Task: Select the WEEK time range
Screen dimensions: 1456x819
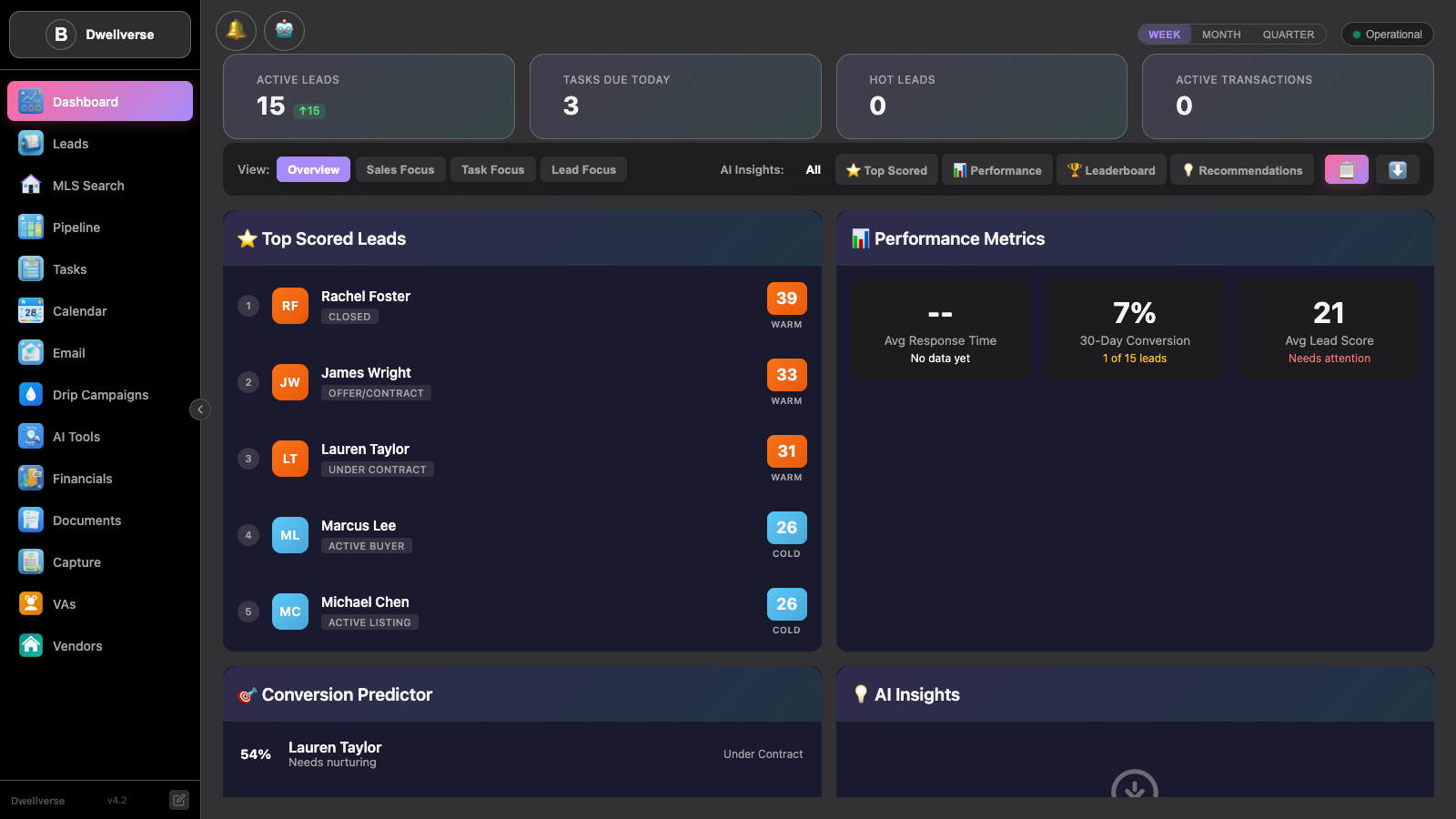Action: tap(1164, 35)
